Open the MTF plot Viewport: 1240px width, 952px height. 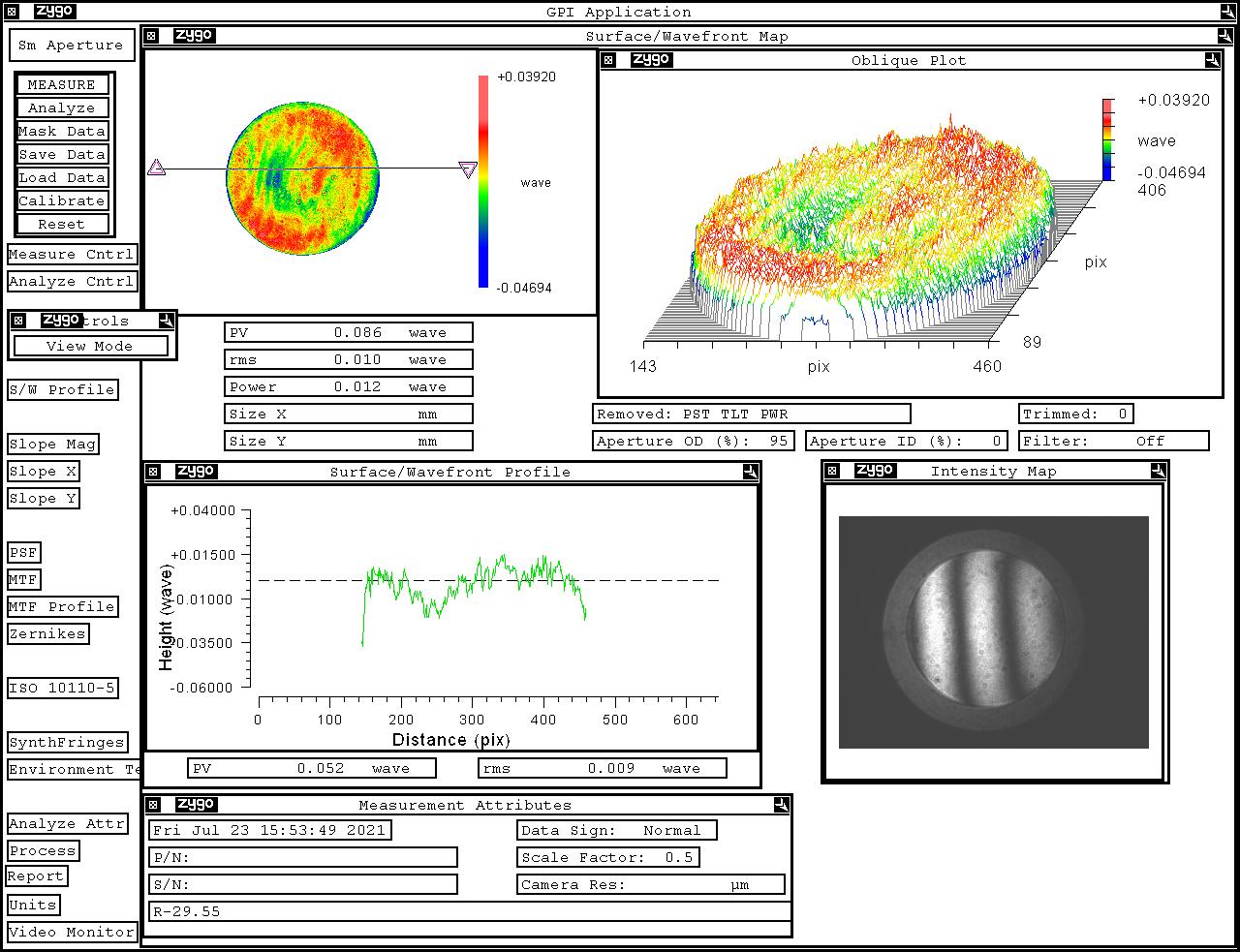pos(24,579)
